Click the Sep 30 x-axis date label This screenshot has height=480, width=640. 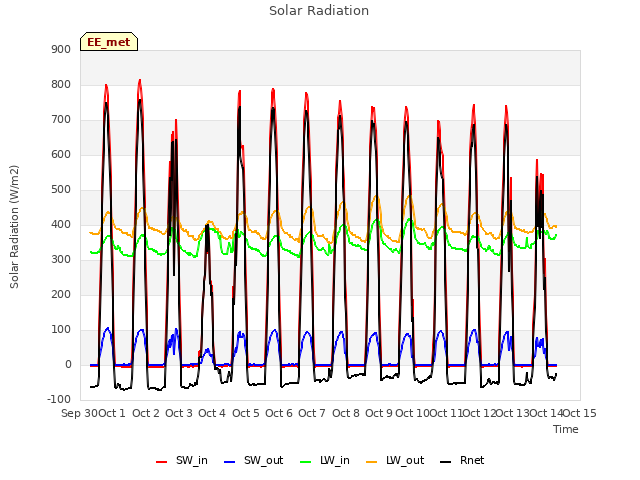click(x=80, y=413)
